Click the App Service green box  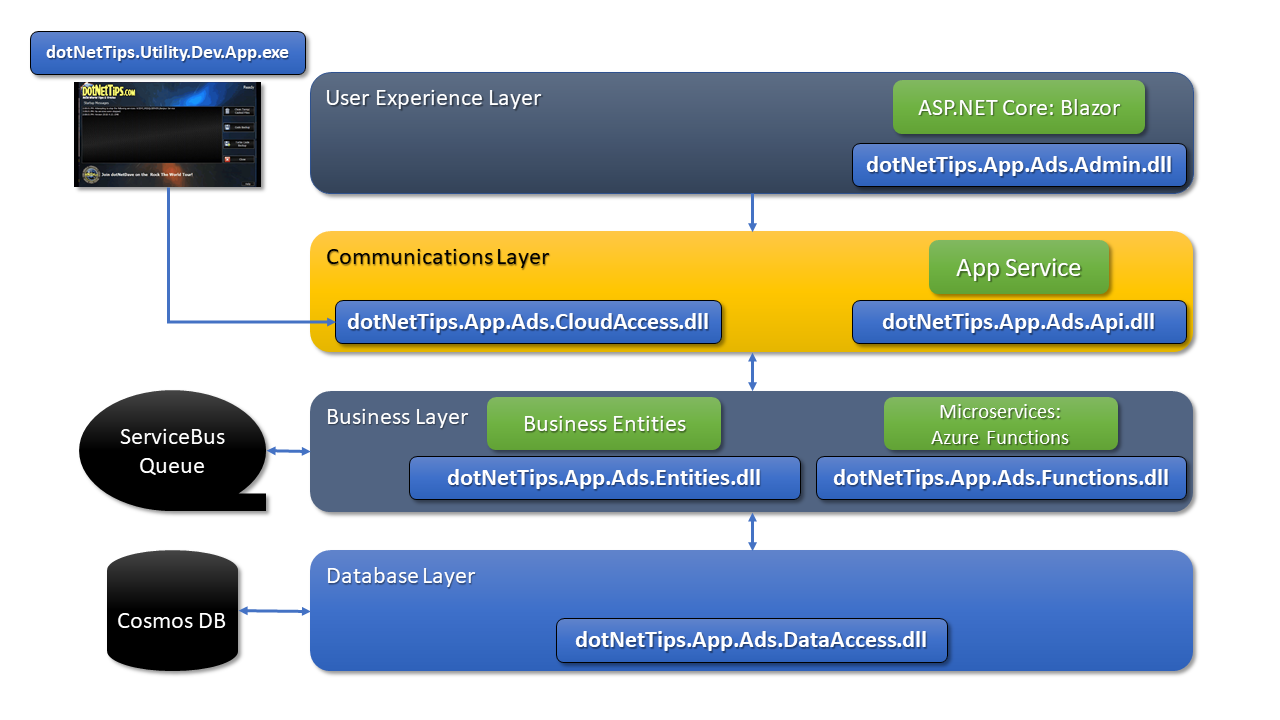tap(1018, 268)
